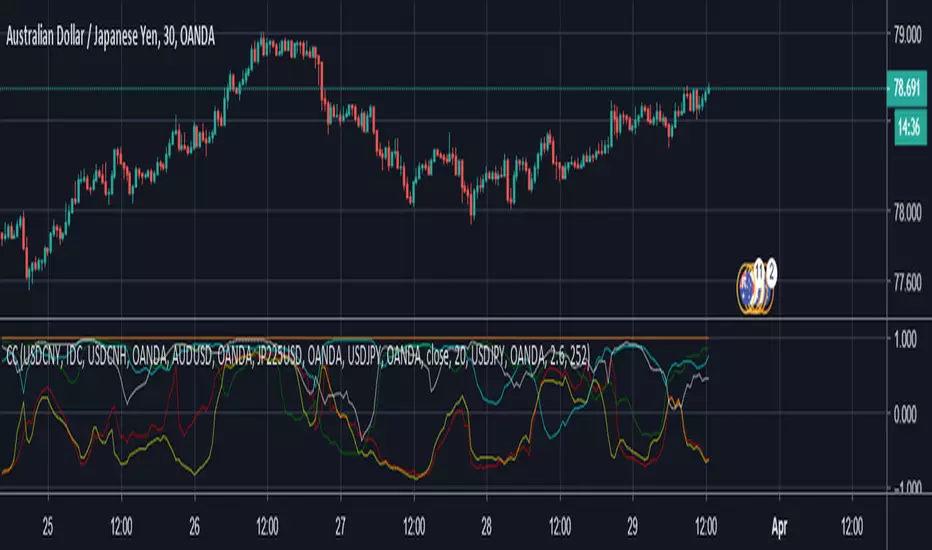The height and width of the screenshot is (550, 932).
Task: Click the 1.000 indicator scale label
Action: (x=905, y=340)
